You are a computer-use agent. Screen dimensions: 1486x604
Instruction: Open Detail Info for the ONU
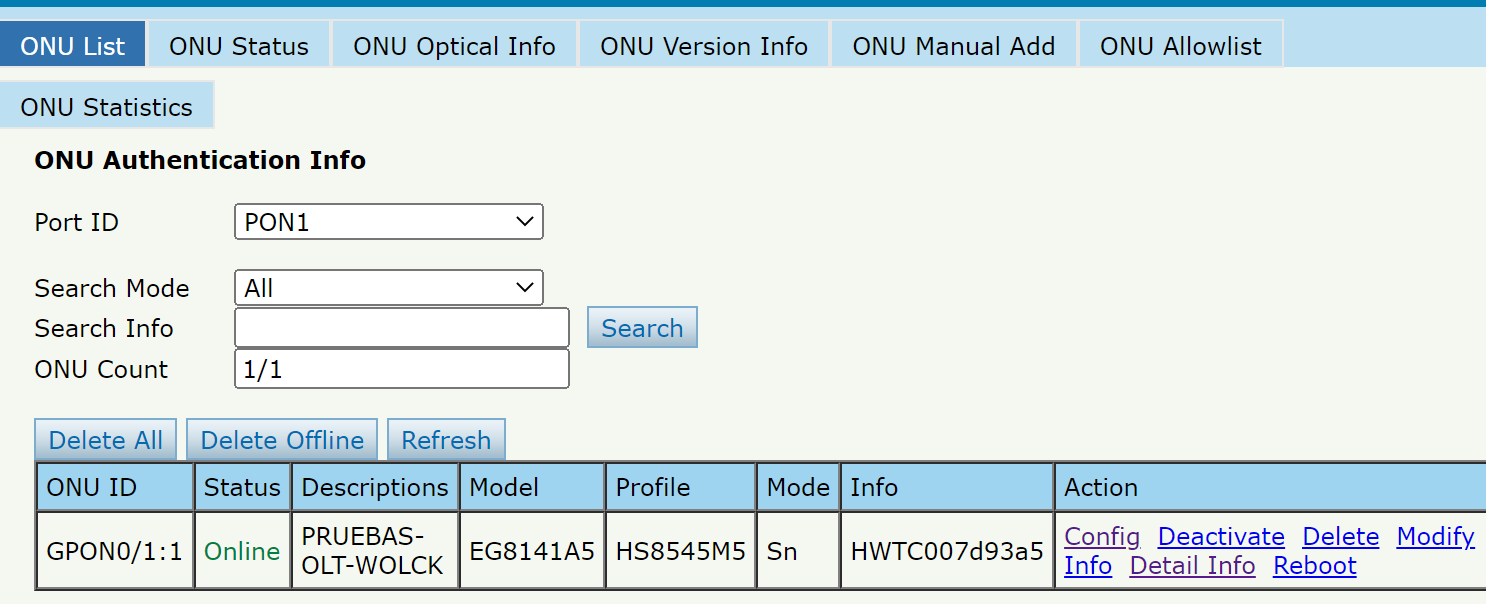pyautogui.click(x=1192, y=566)
